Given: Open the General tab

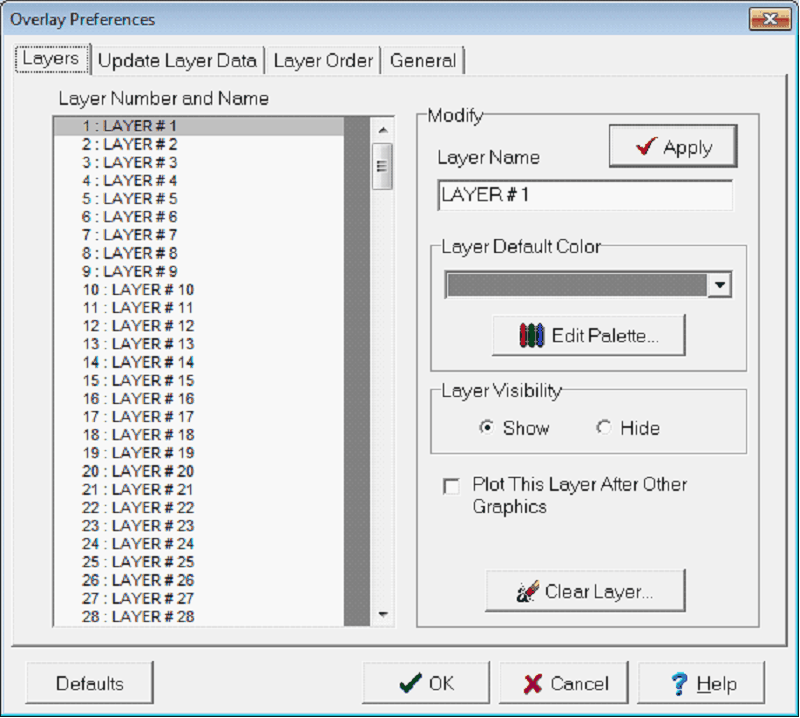Looking at the screenshot, I should point(424,60).
